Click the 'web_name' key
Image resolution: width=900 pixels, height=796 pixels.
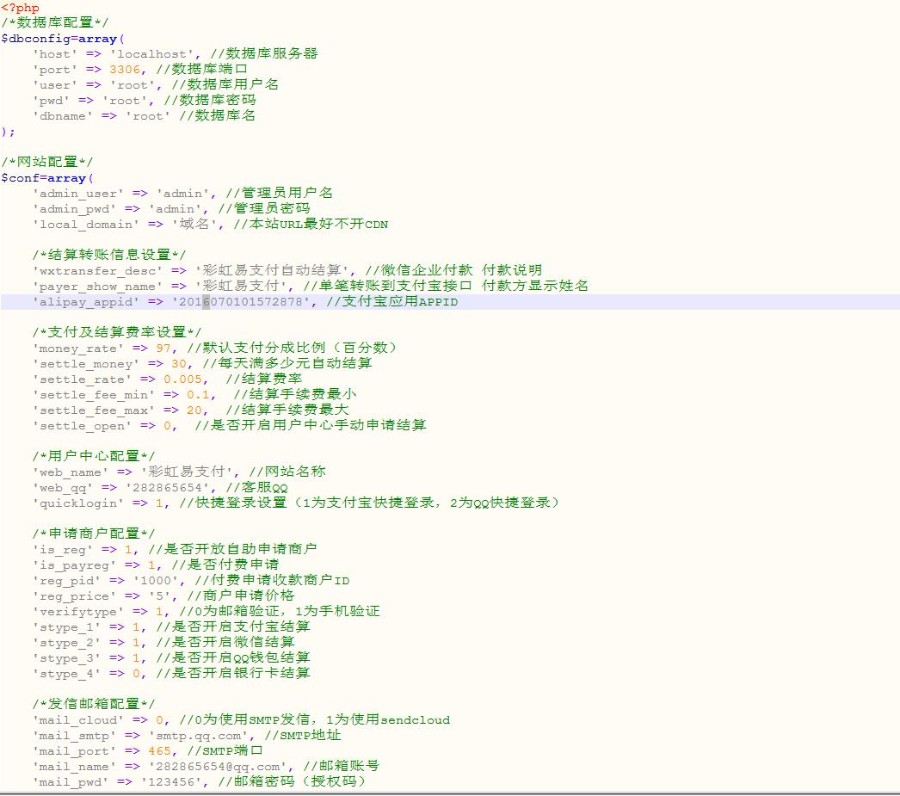(71, 472)
